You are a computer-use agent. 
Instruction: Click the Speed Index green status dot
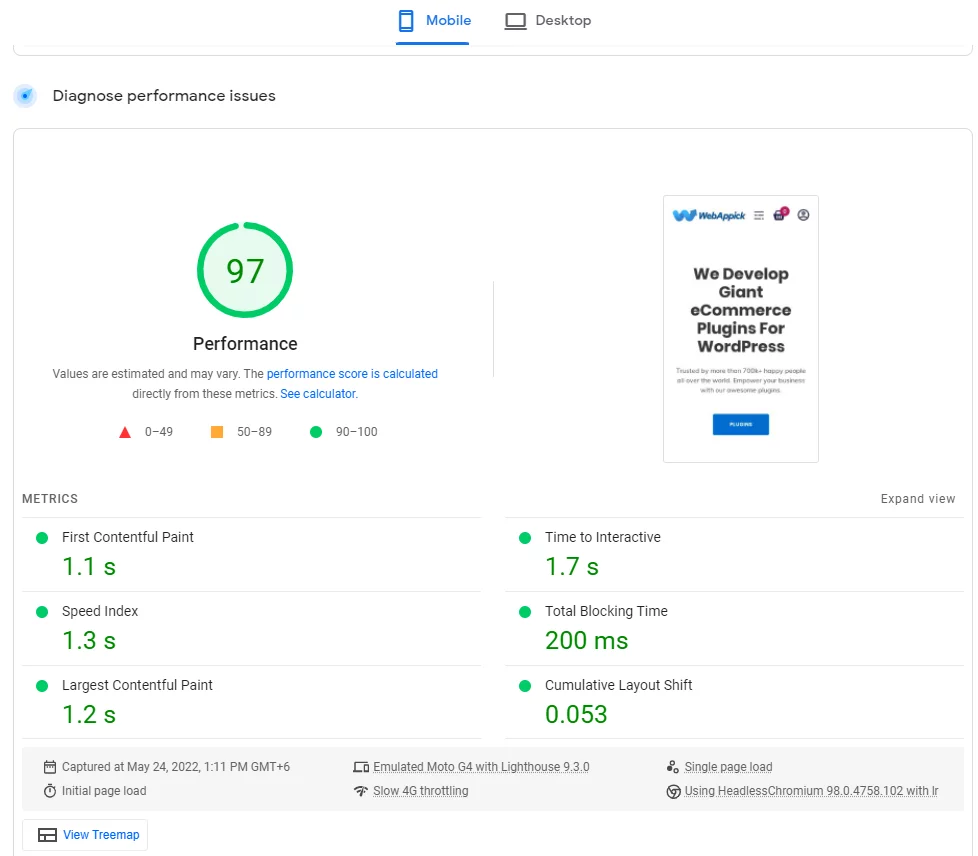coord(42,612)
